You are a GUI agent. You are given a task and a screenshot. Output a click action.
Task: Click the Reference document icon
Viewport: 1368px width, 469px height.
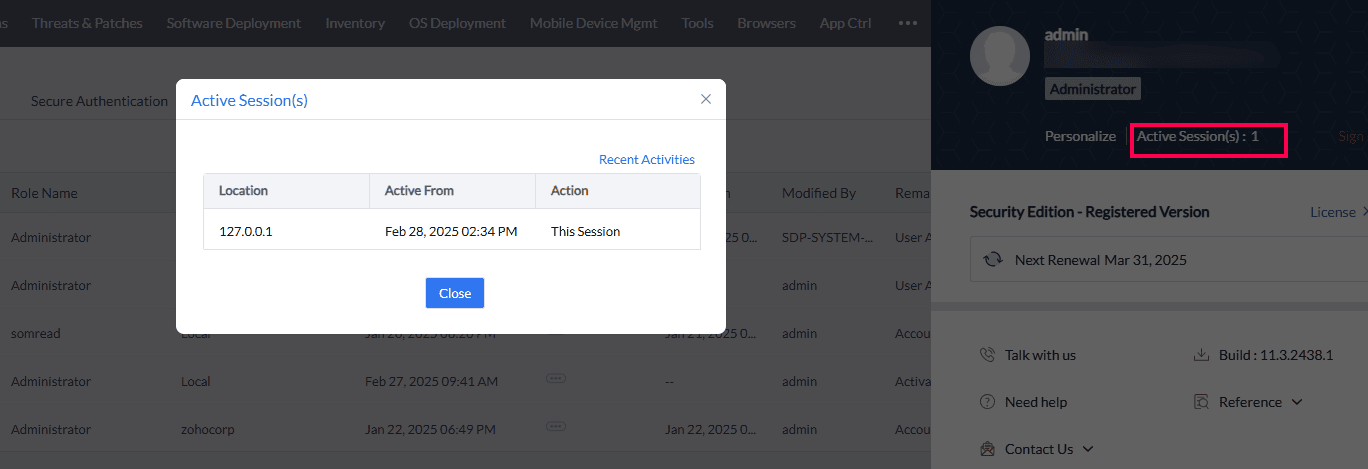1202,402
